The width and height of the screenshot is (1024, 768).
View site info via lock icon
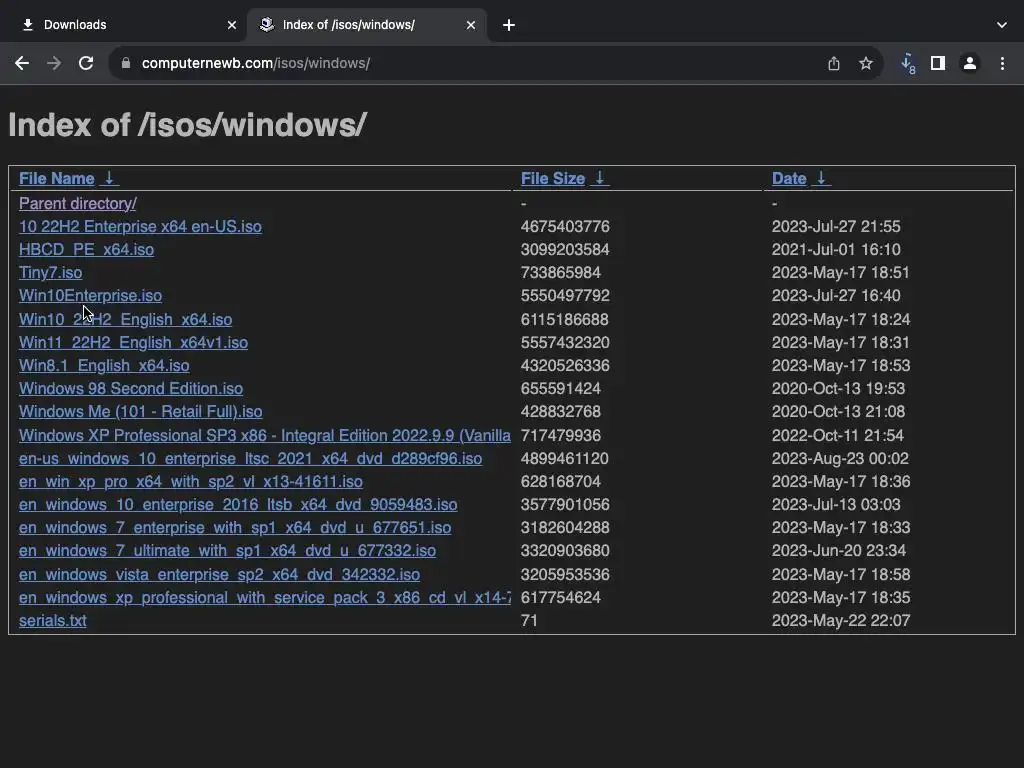(x=126, y=63)
